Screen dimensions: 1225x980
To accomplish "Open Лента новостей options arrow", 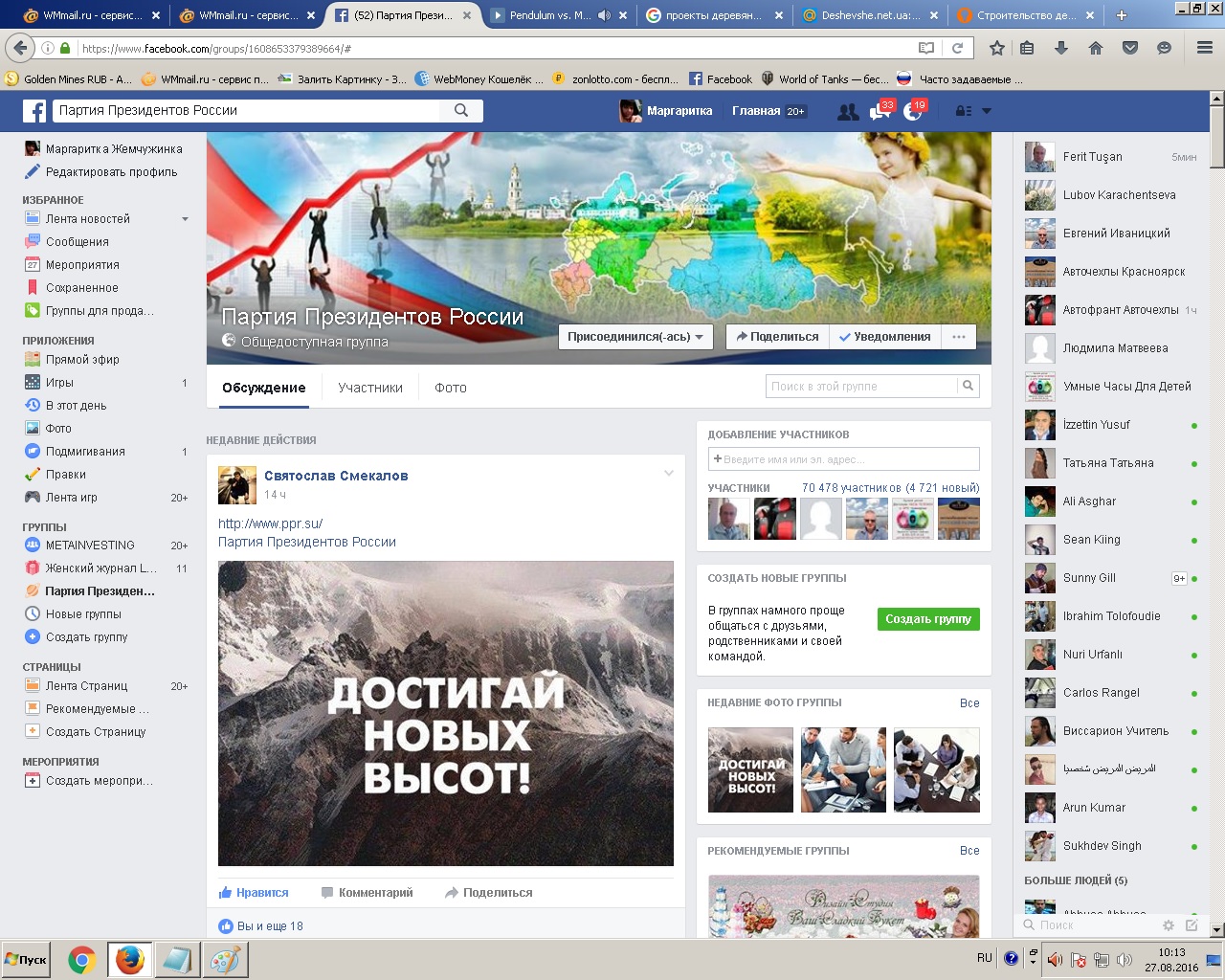I will [x=185, y=219].
